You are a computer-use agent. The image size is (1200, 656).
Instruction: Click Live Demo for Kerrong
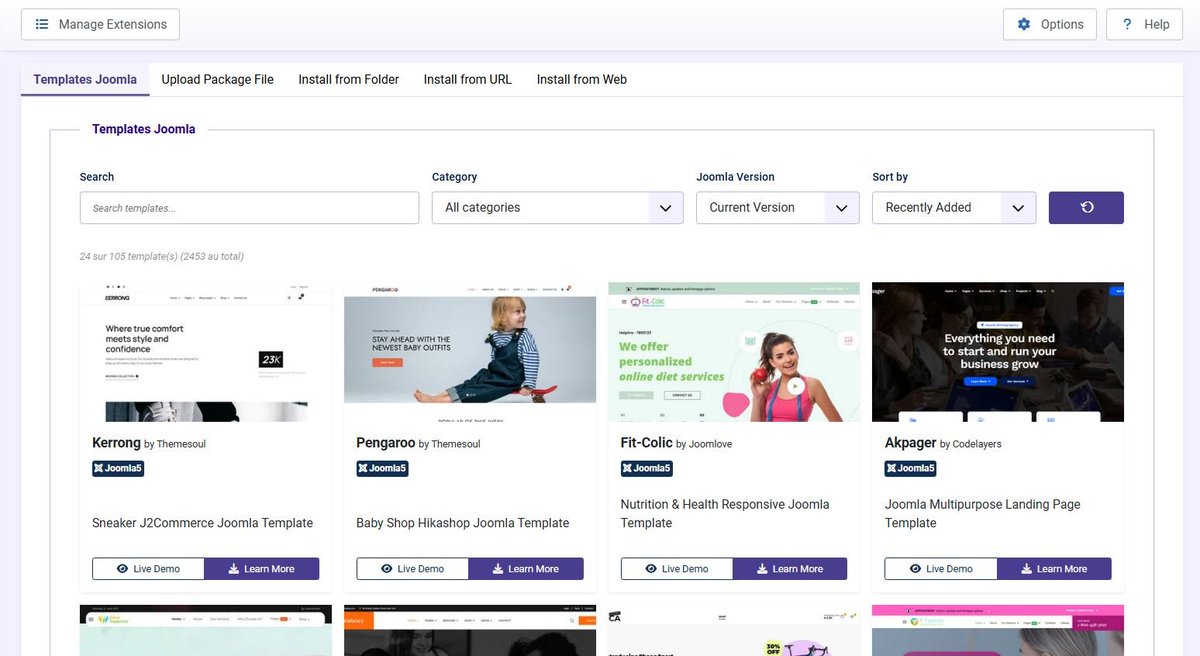pos(148,569)
